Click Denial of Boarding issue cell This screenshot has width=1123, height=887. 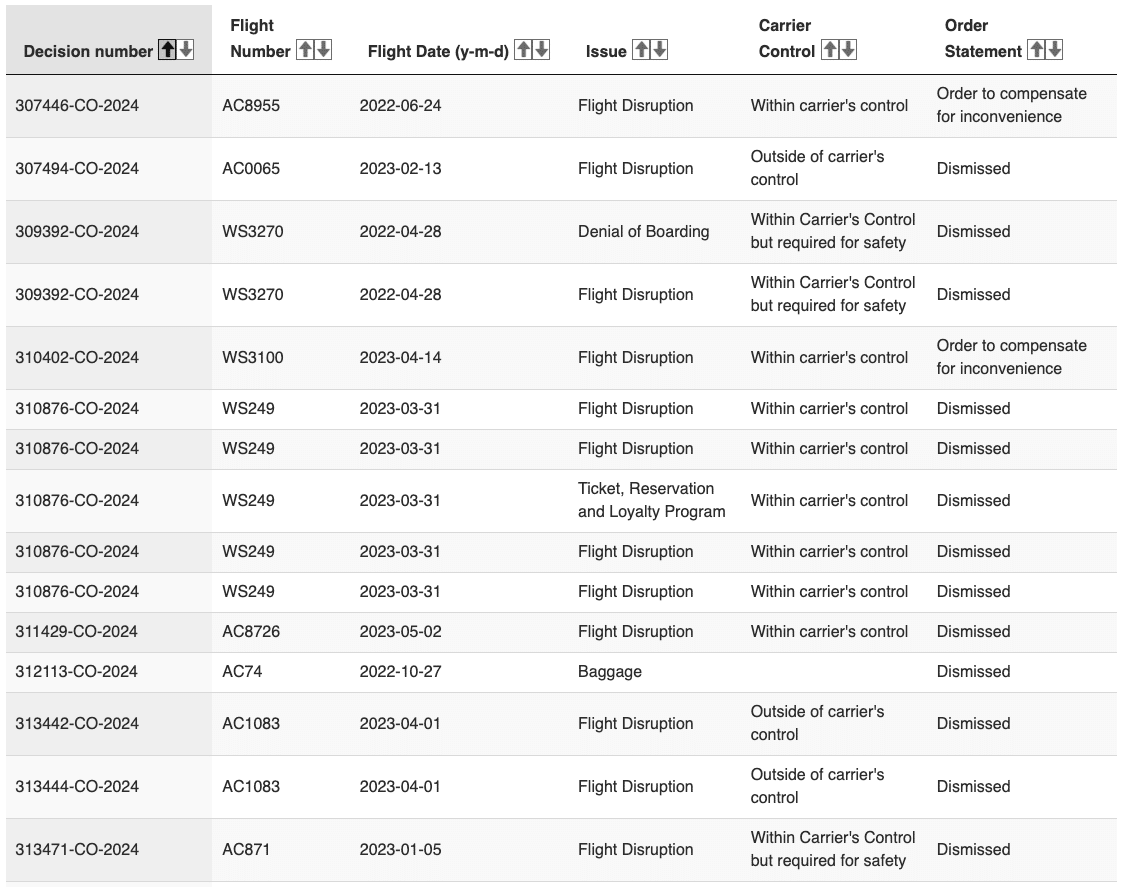click(643, 232)
